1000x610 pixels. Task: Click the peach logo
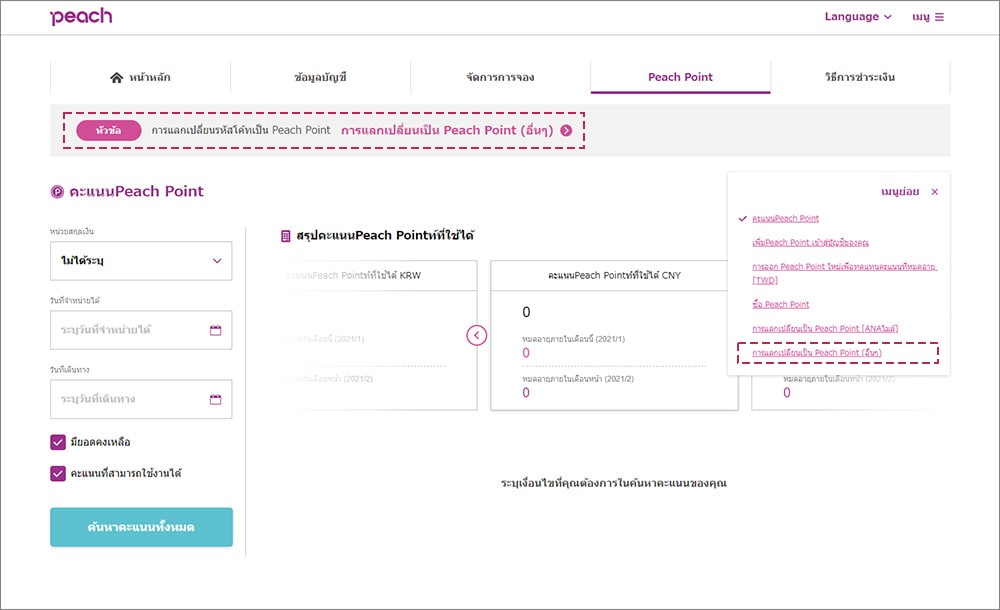81,17
